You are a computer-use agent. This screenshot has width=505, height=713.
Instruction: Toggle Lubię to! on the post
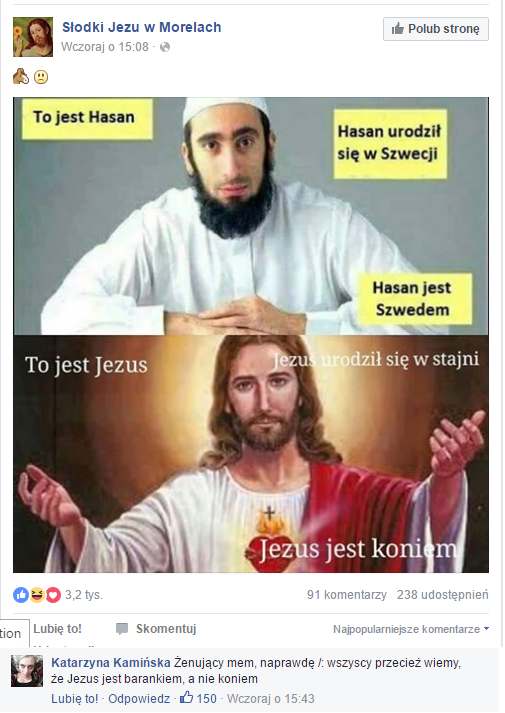coord(57,629)
